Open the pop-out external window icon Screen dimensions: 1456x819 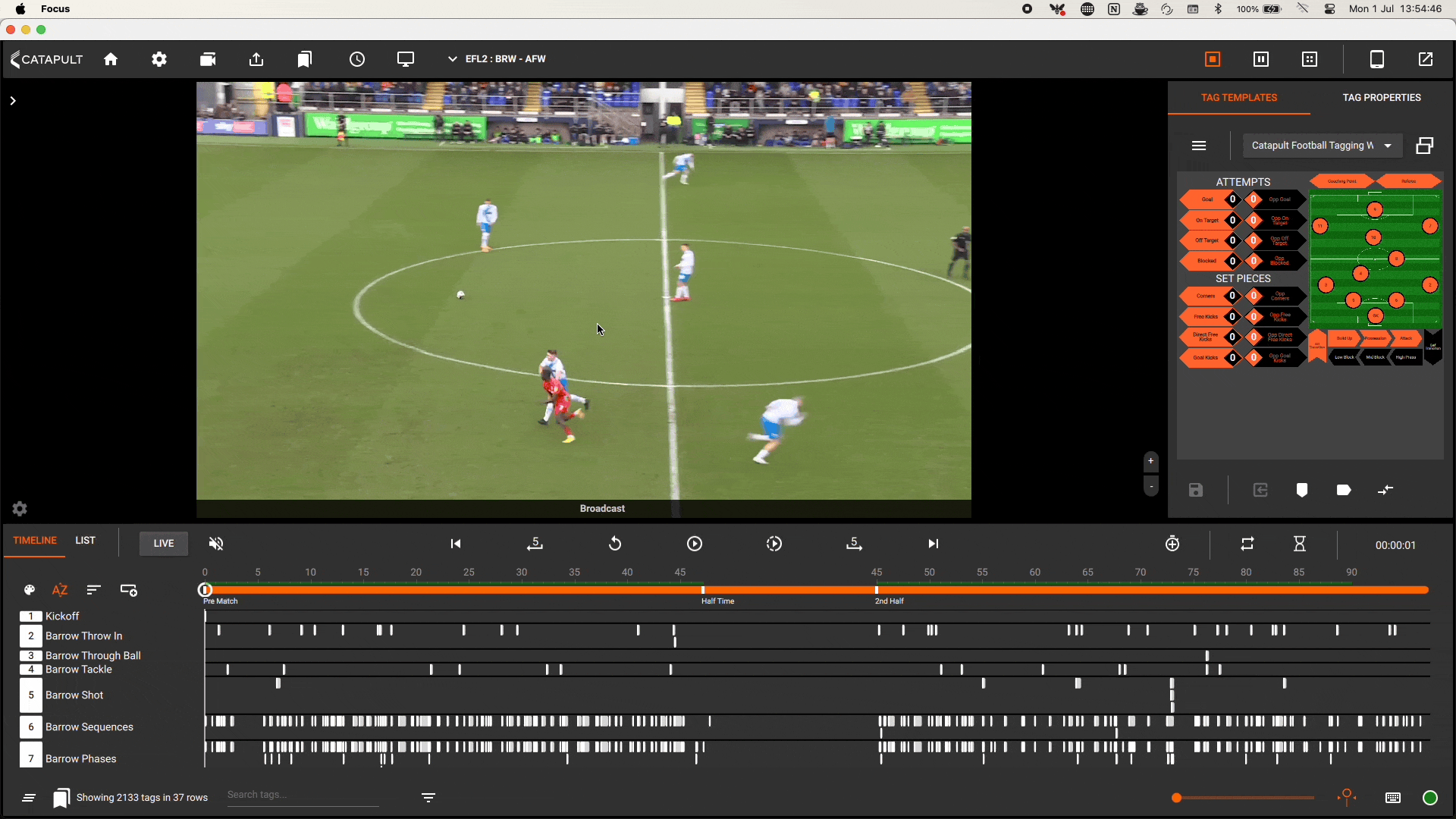[1426, 59]
